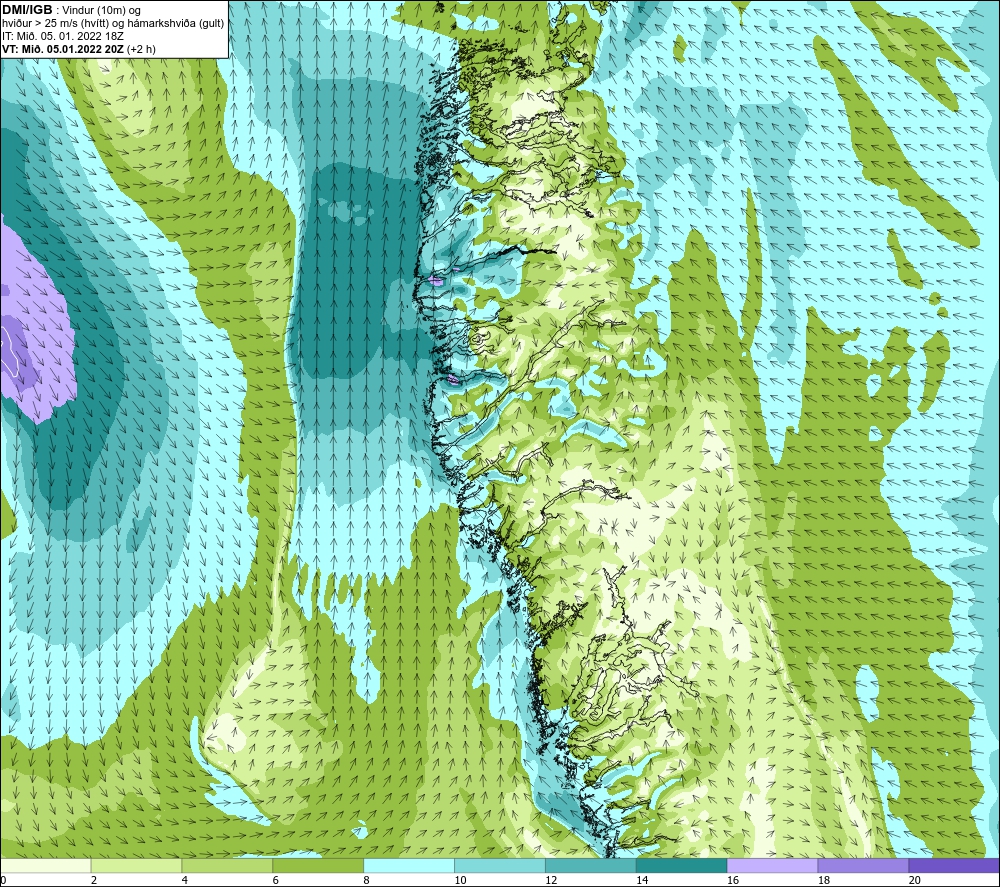The image size is (1000, 887).
Task: Click the pale cyan 8–10 m/s legend swatch
Action: tap(409, 865)
